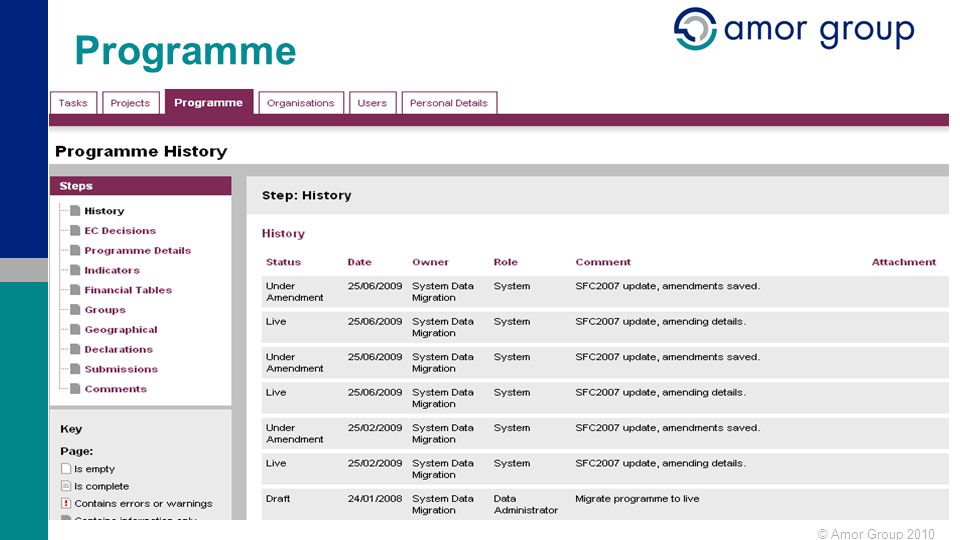The height and width of the screenshot is (540, 960).
Task: Click the Attachment column header
Action: (904, 262)
